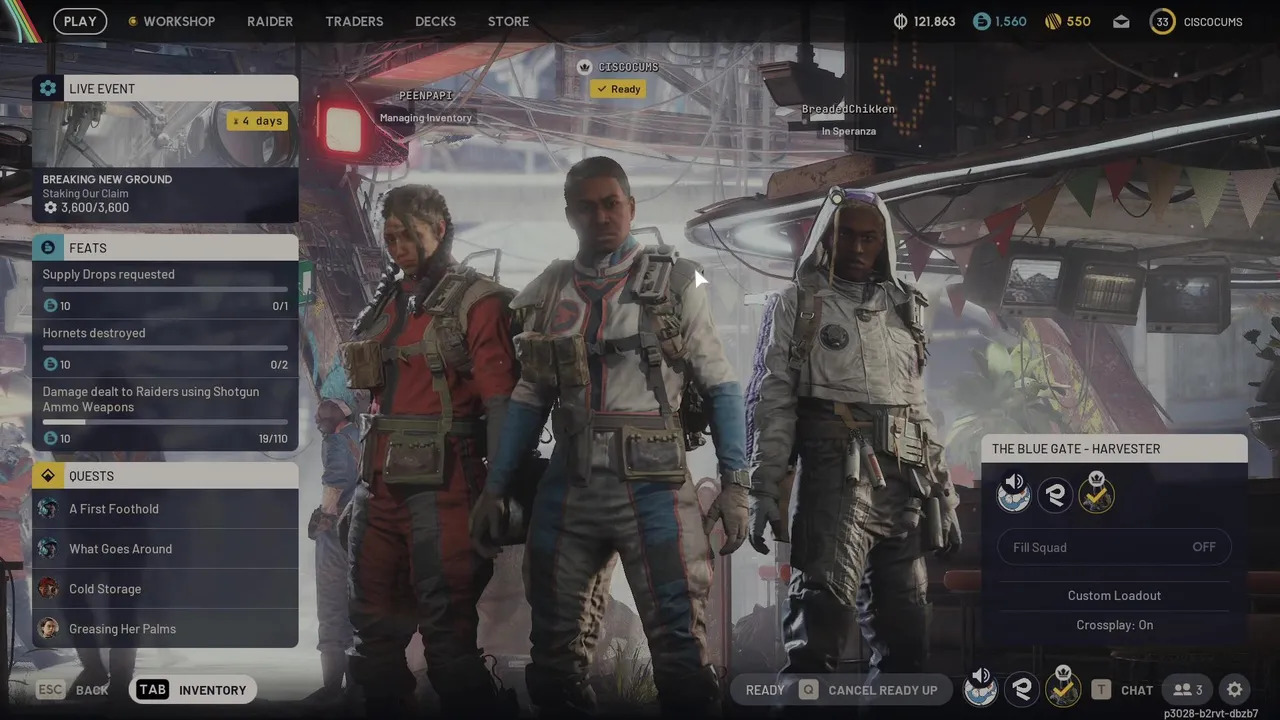Go to the STORE tab

pos(508,21)
